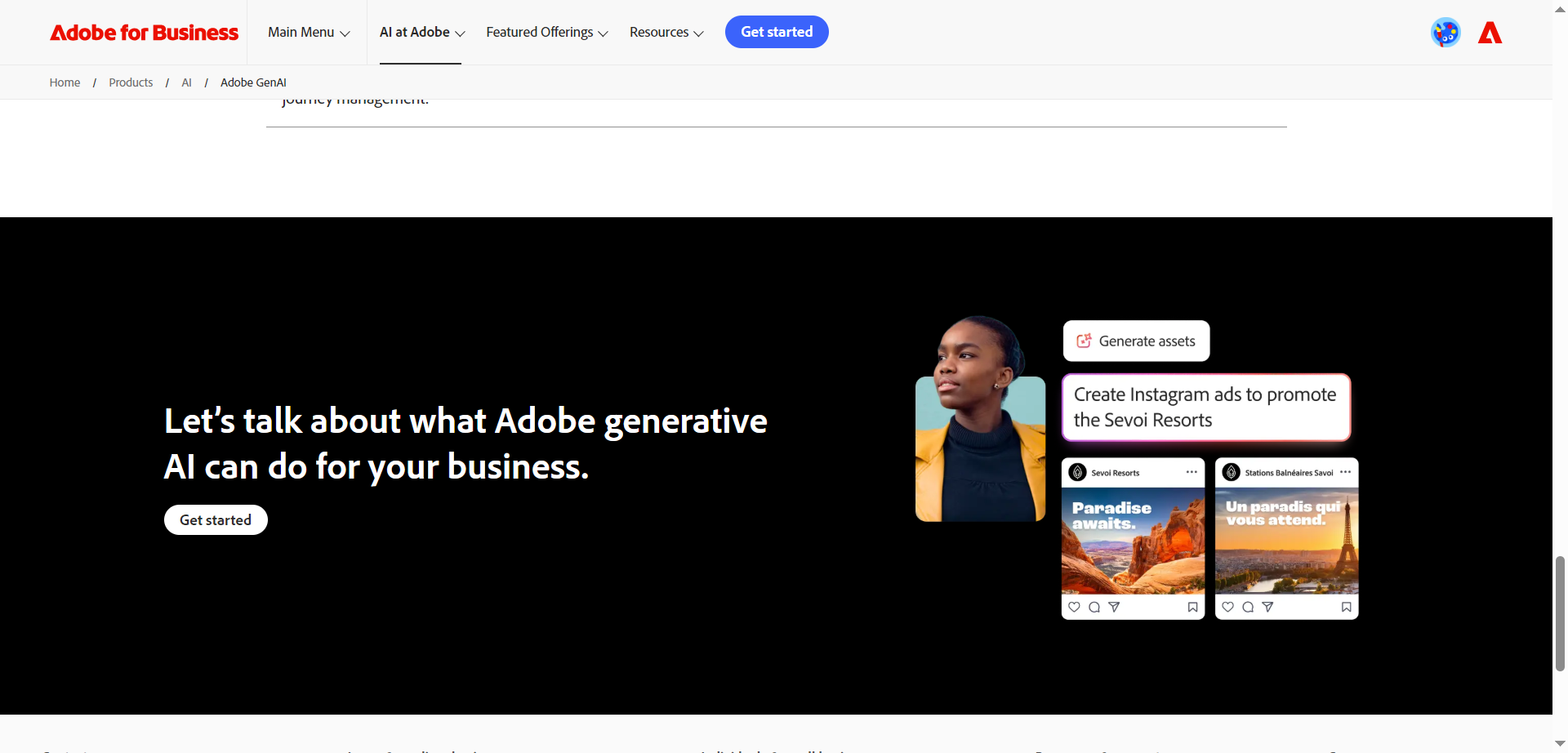Click the comment icon on Sevoi Resorts post

pyautogui.click(x=1094, y=607)
